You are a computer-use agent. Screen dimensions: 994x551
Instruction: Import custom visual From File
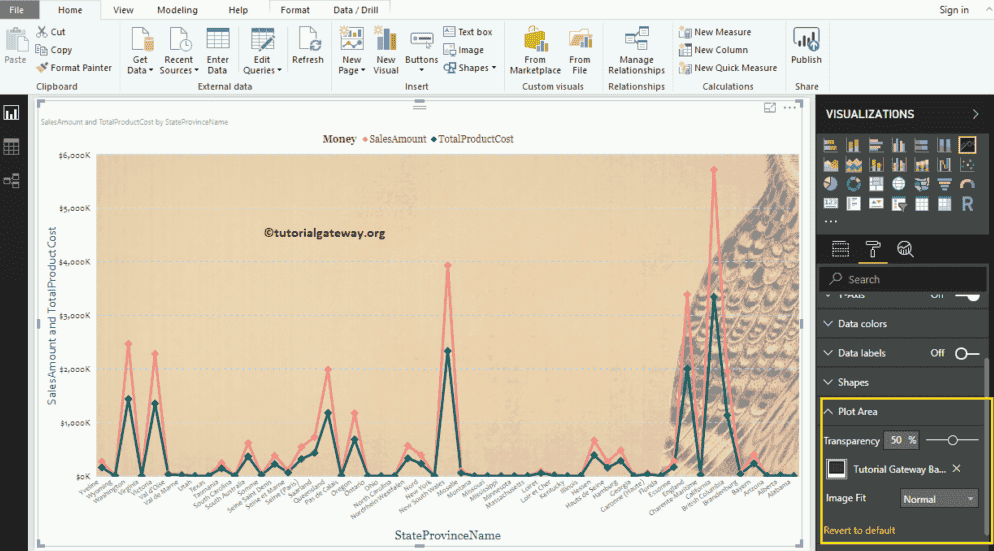(x=579, y=51)
